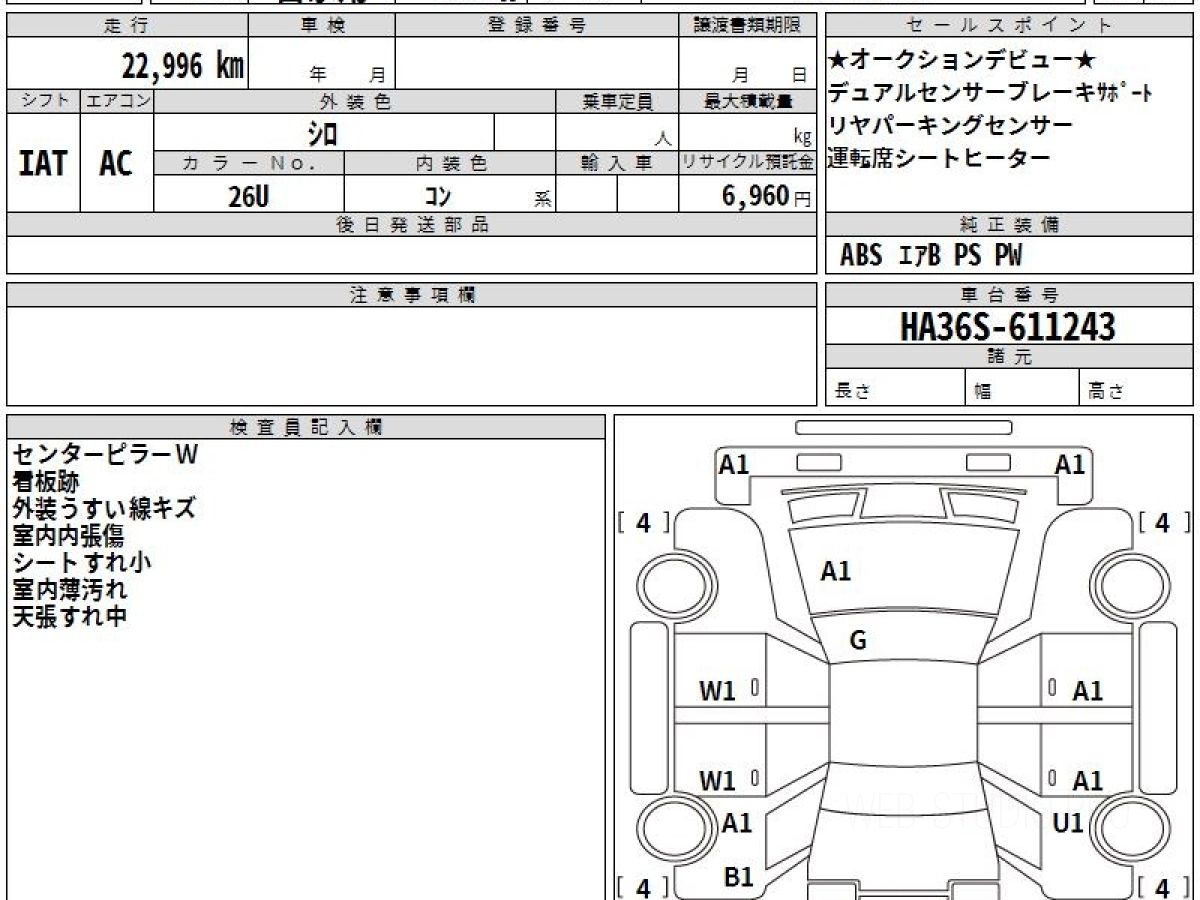Click the 検査員記入欄 header
The image size is (1200, 900).
tap(306, 427)
